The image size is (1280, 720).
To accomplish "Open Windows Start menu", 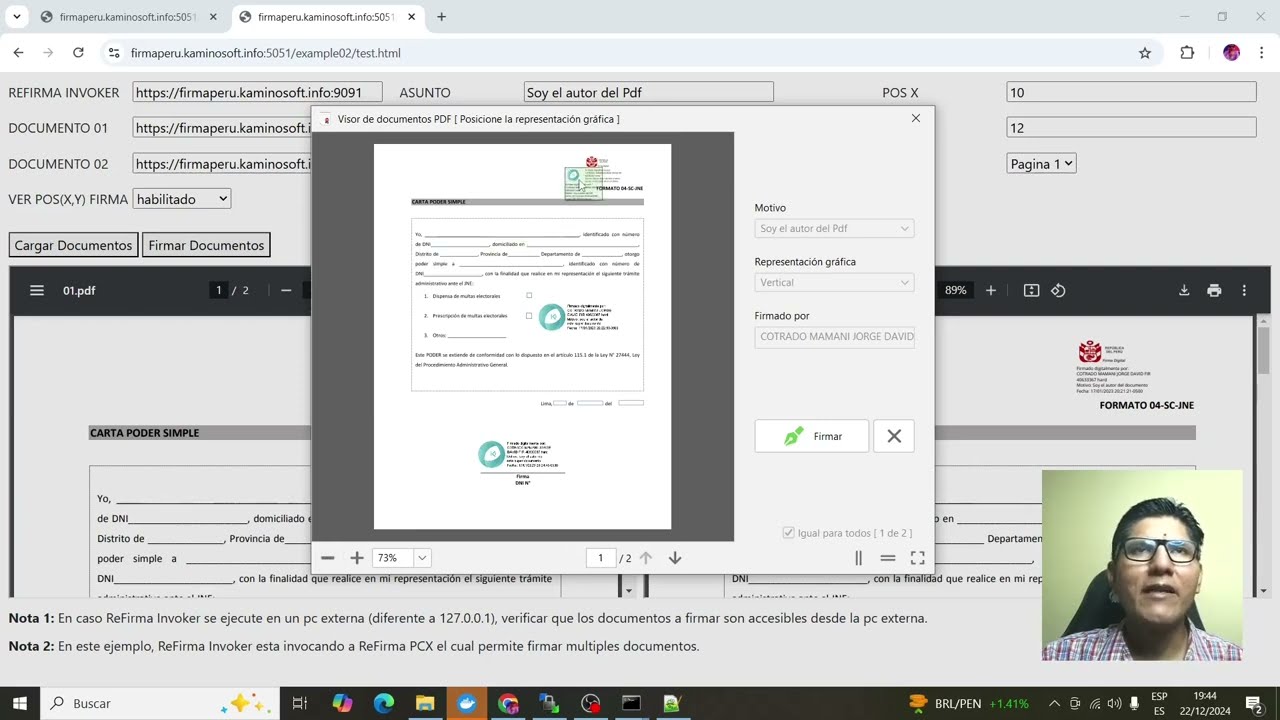I will (19, 703).
